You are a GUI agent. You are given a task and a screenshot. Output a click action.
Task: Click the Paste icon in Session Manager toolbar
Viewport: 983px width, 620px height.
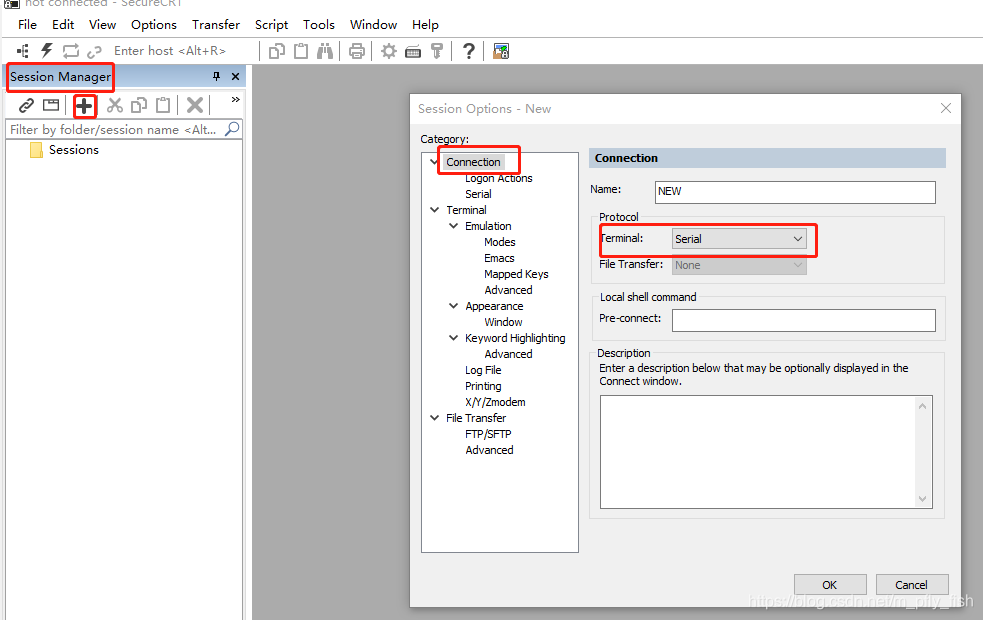(x=163, y=105)
